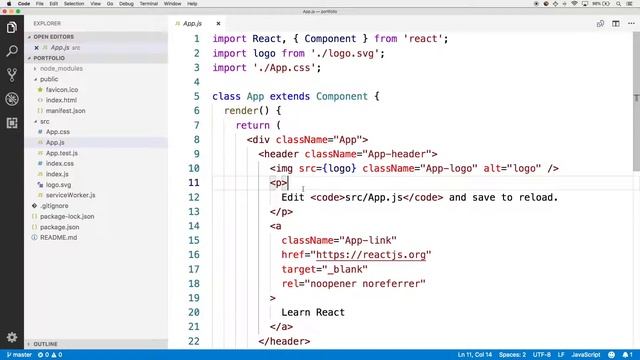Click the master branch status item
The image size is (640, 360).
tap(20, 355)
